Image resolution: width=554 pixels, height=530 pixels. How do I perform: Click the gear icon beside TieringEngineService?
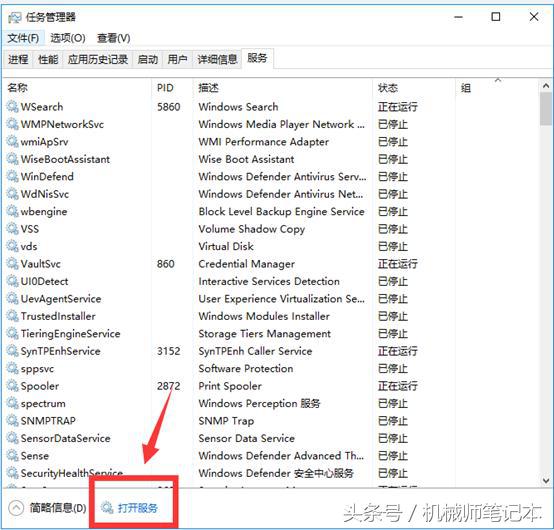pyautogui.click(x=12, y=333)
